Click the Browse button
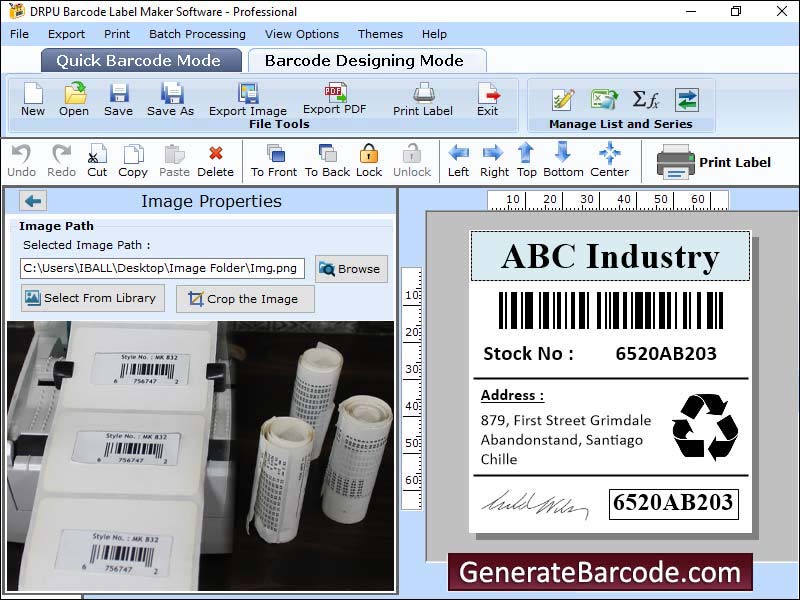Image resolution: width=800 pixels, height=600 pixels. (351, 268)
